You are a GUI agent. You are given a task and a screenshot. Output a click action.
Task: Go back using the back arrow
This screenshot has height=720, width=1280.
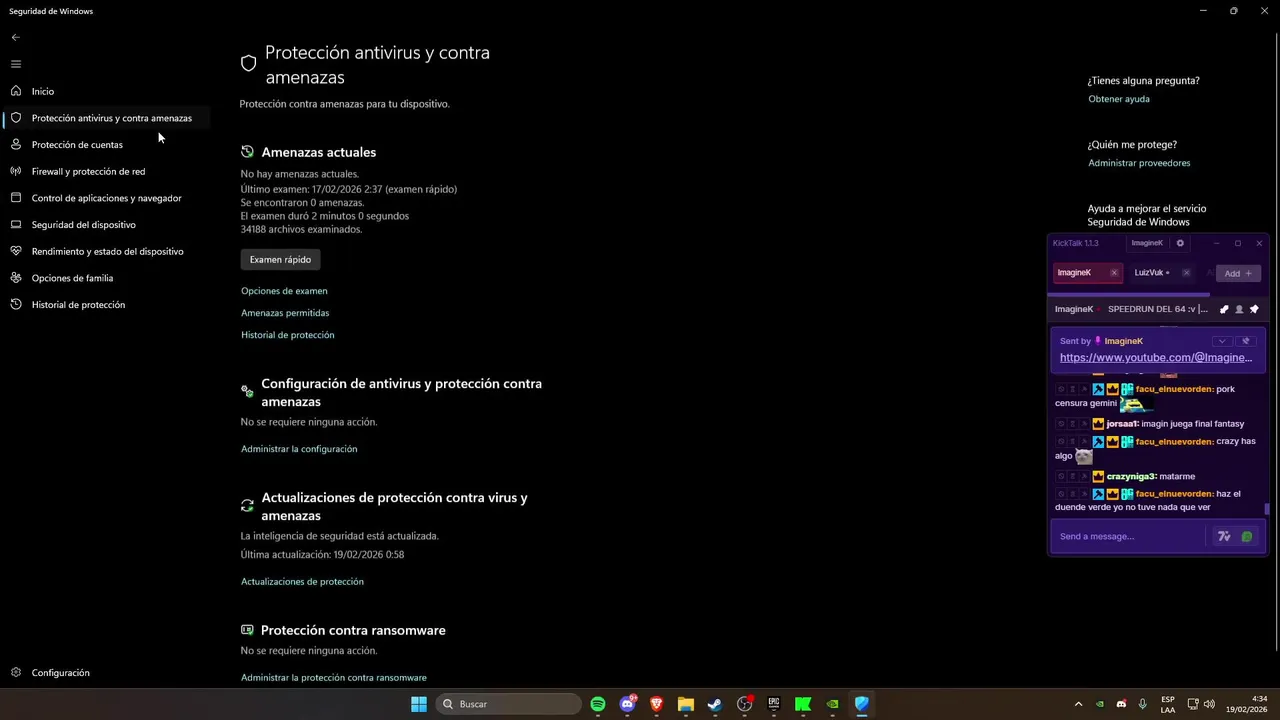click(15, 37)
